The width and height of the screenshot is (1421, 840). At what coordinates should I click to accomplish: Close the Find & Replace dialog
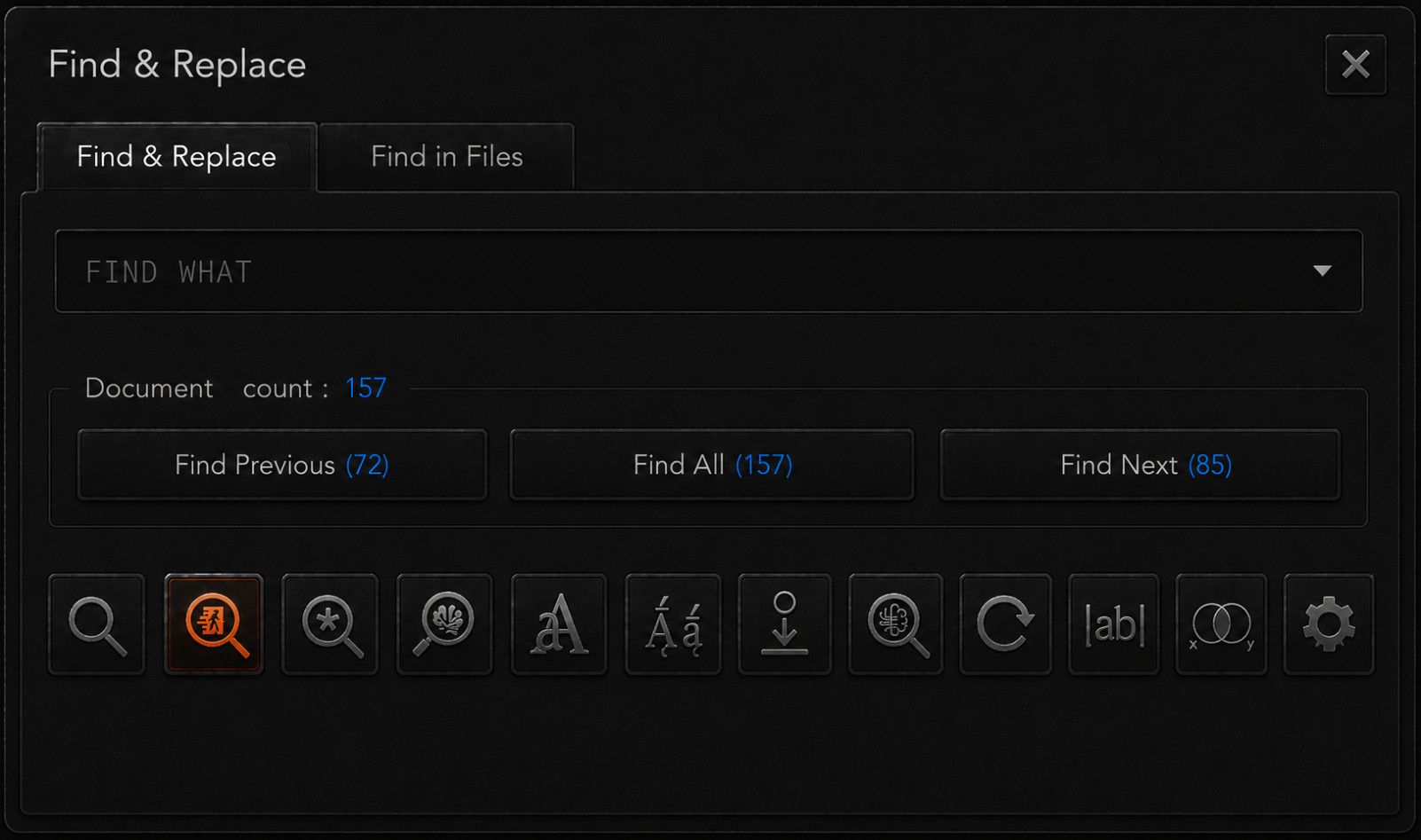point(1355,65)
